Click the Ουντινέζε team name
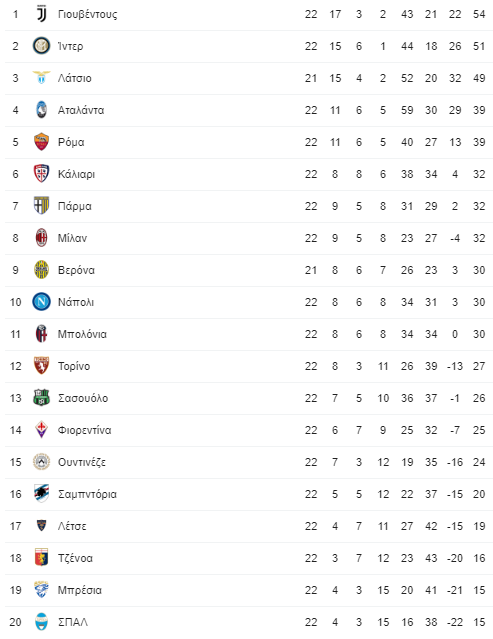This screenshot has width=493, height=639. (82, 463)
